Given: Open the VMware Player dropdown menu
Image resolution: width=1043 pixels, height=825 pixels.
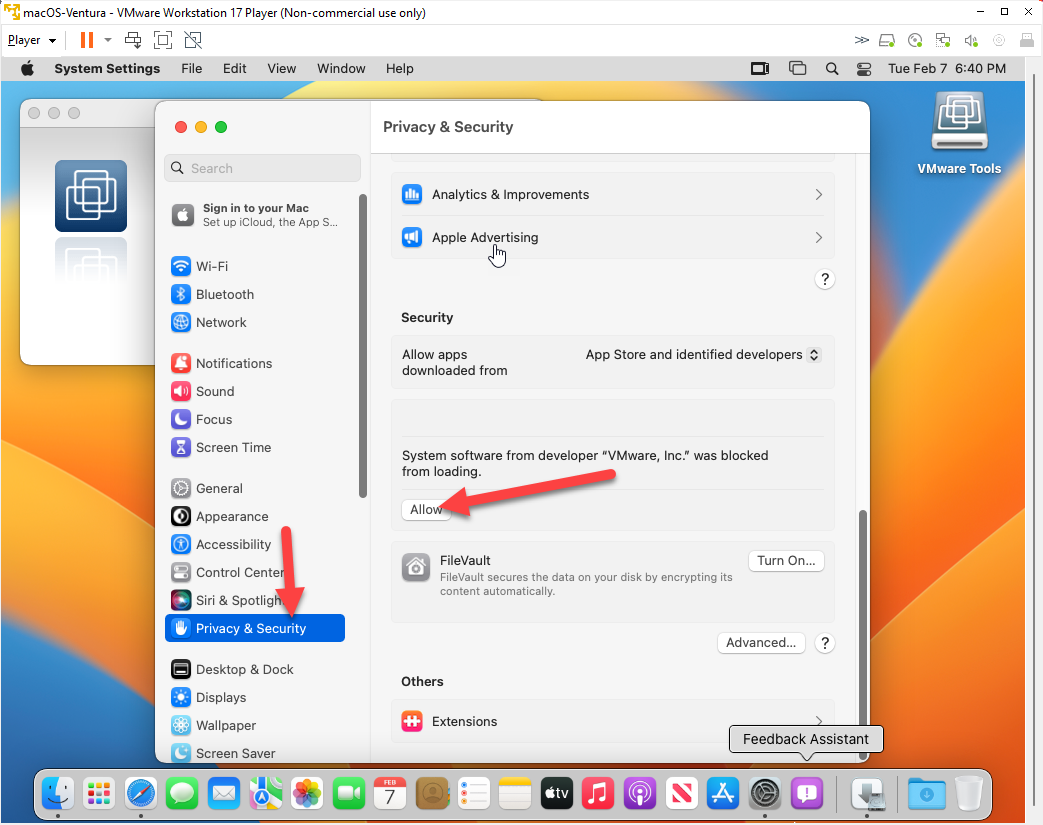Looking at the screenshot, I should coord(31,40).
